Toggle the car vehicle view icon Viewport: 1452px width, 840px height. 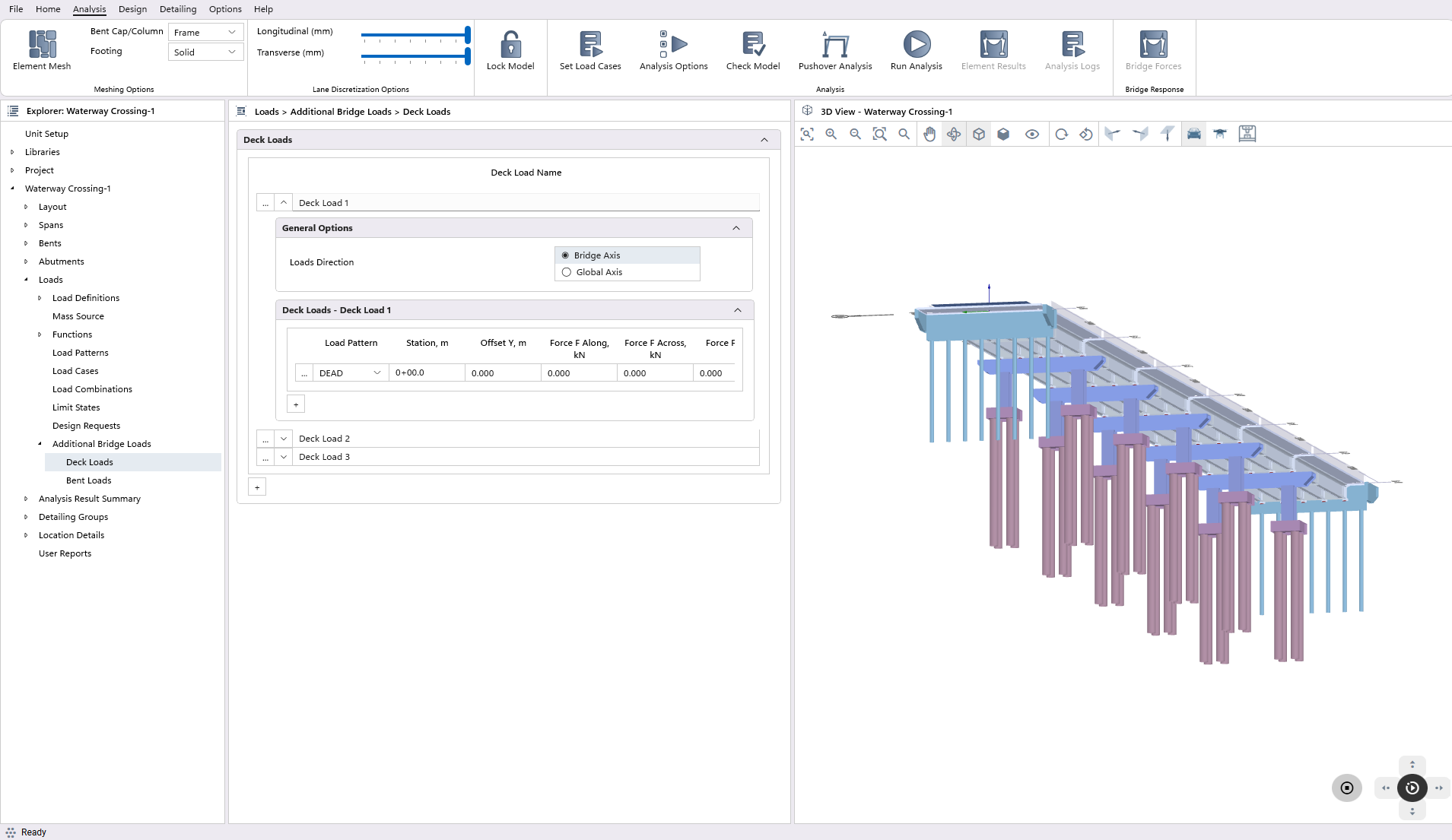[x=1193, y=135]
